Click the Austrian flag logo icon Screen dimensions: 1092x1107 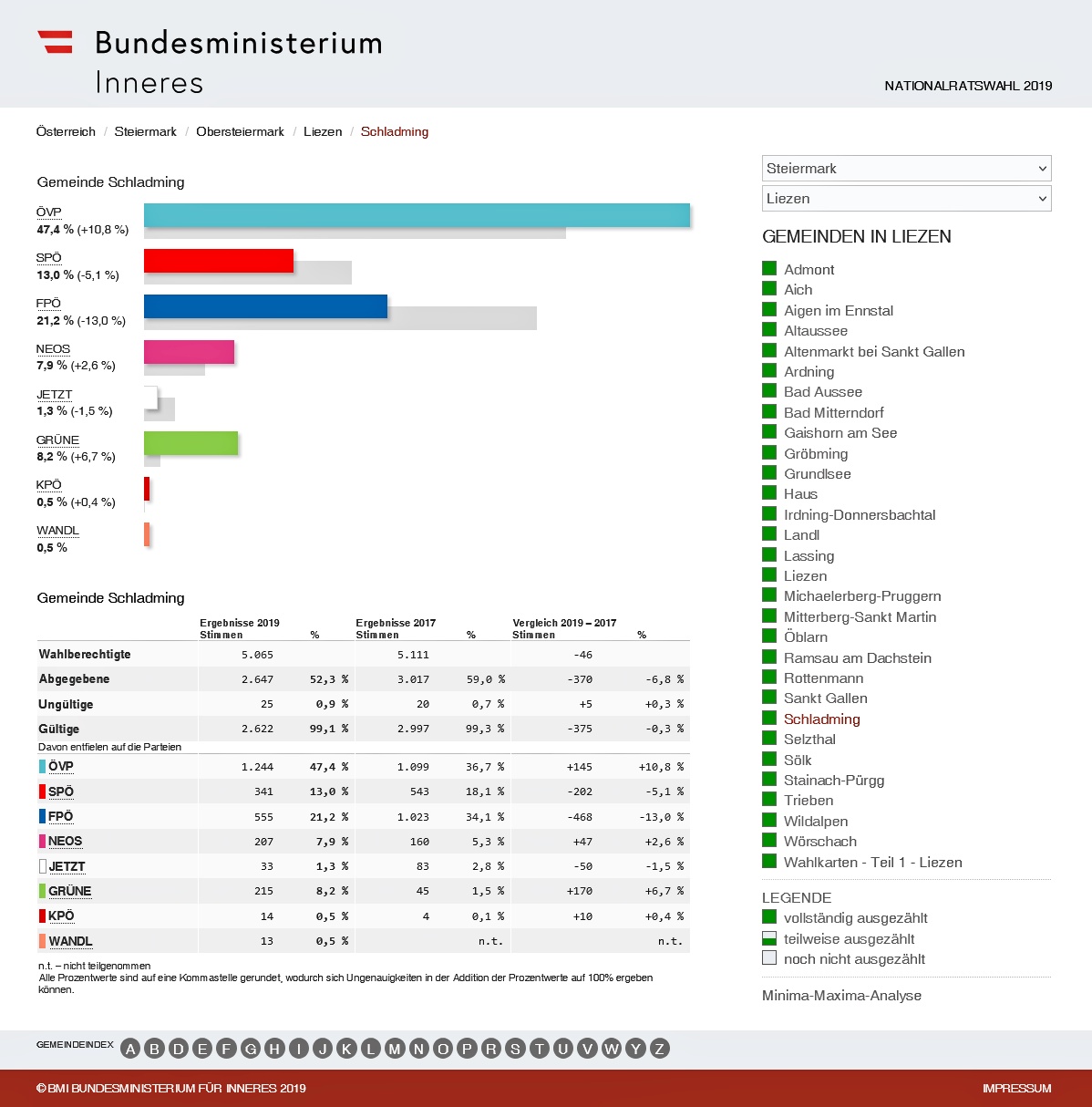[x=55, y=42]
